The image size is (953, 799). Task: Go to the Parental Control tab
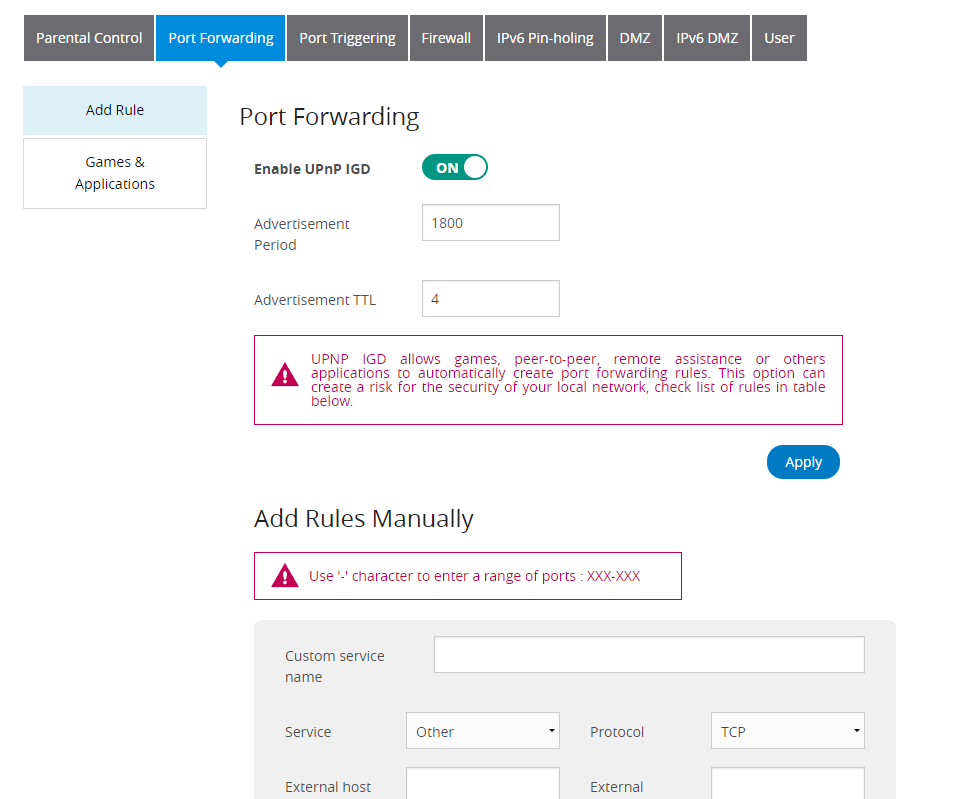click(x=88, y=37)
